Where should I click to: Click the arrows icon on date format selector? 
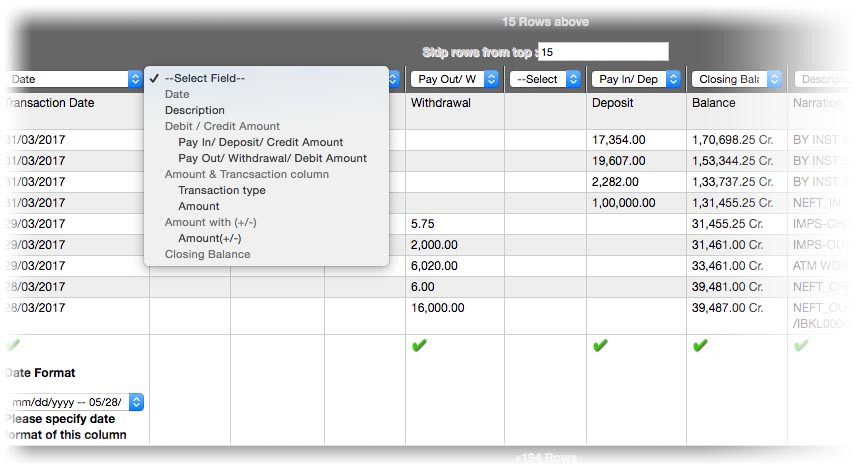tap(136, 402)
